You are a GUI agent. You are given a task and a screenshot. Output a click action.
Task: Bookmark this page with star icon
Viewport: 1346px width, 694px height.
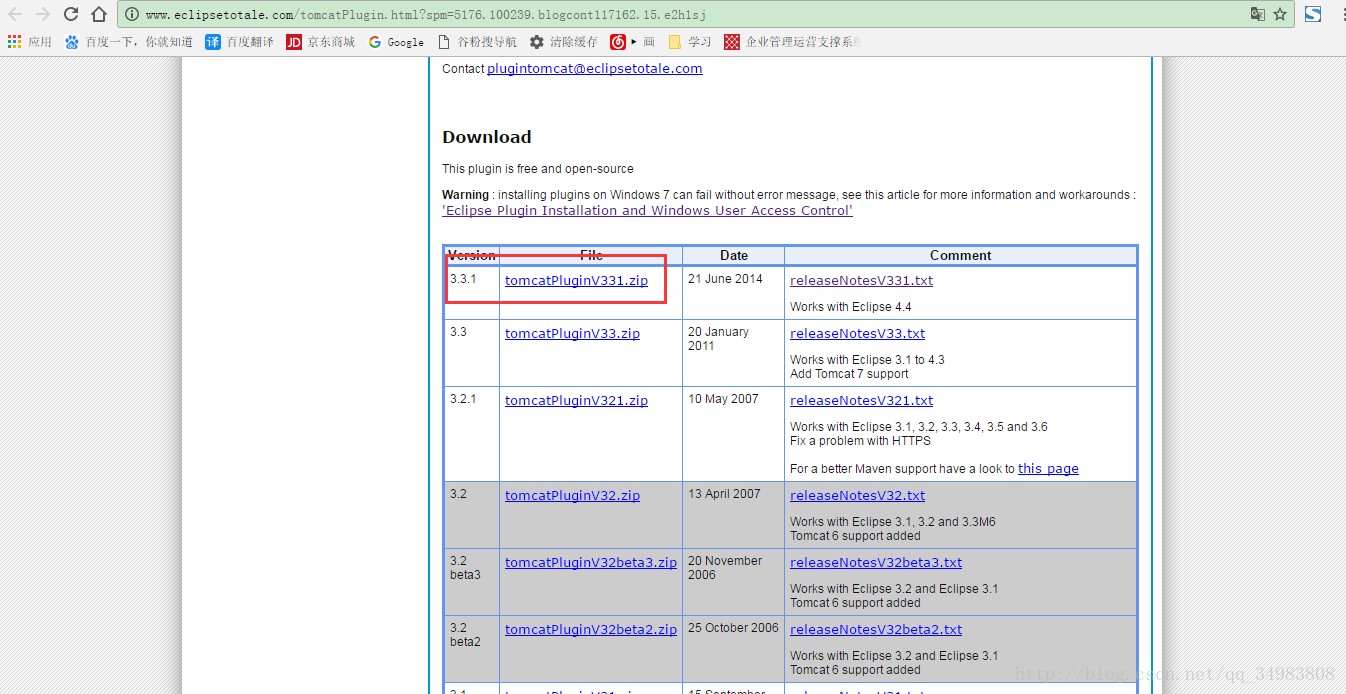pos(1280,14)
